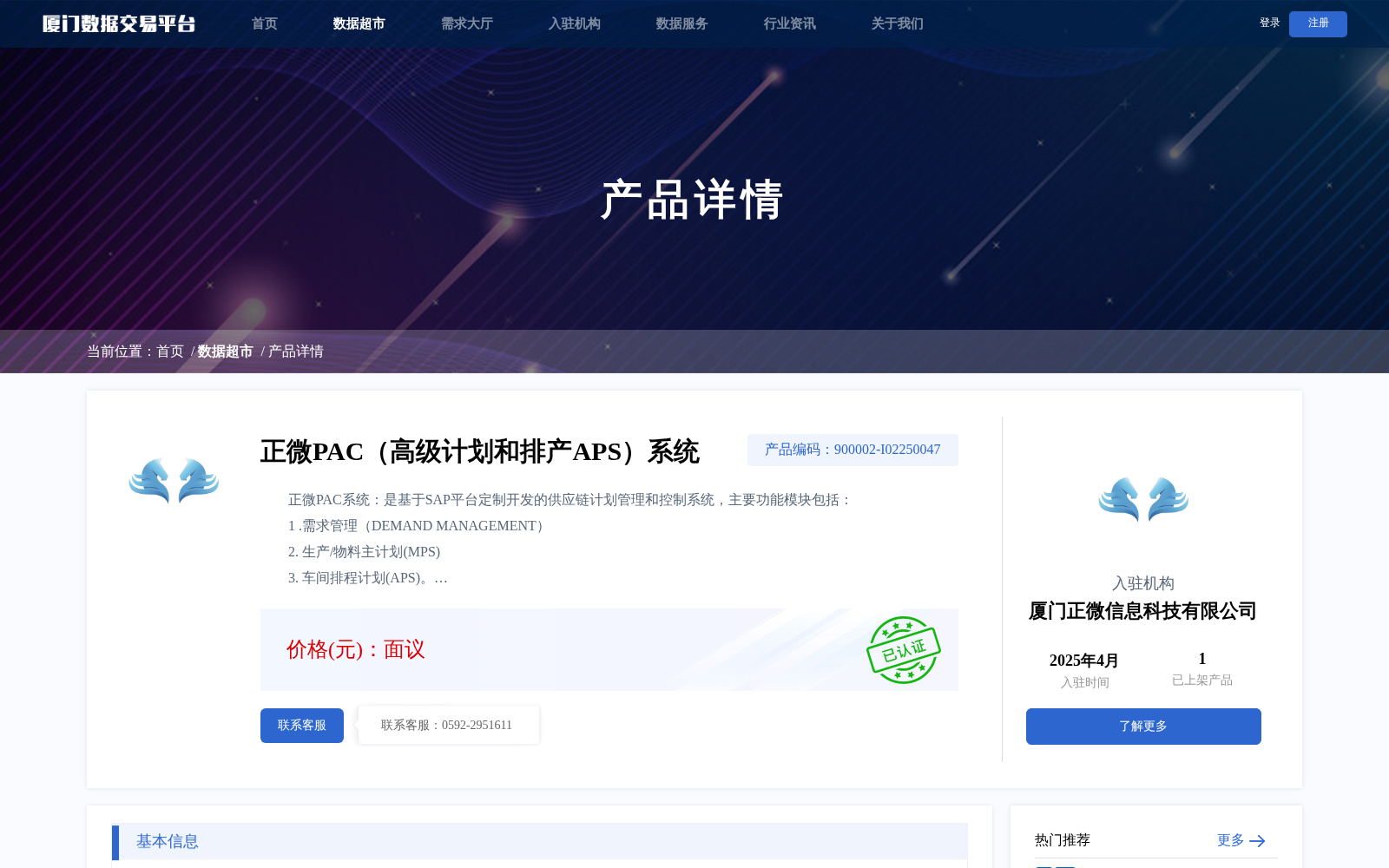Click the 已上架产品 count 1
The height and width of the screenshot is (868, 1389).
1202,659
